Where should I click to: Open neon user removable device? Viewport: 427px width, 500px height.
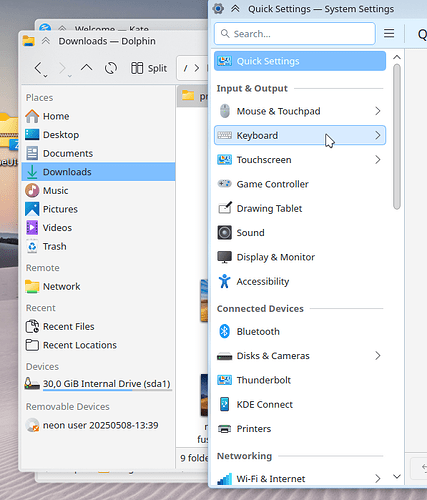pos(99,425)
